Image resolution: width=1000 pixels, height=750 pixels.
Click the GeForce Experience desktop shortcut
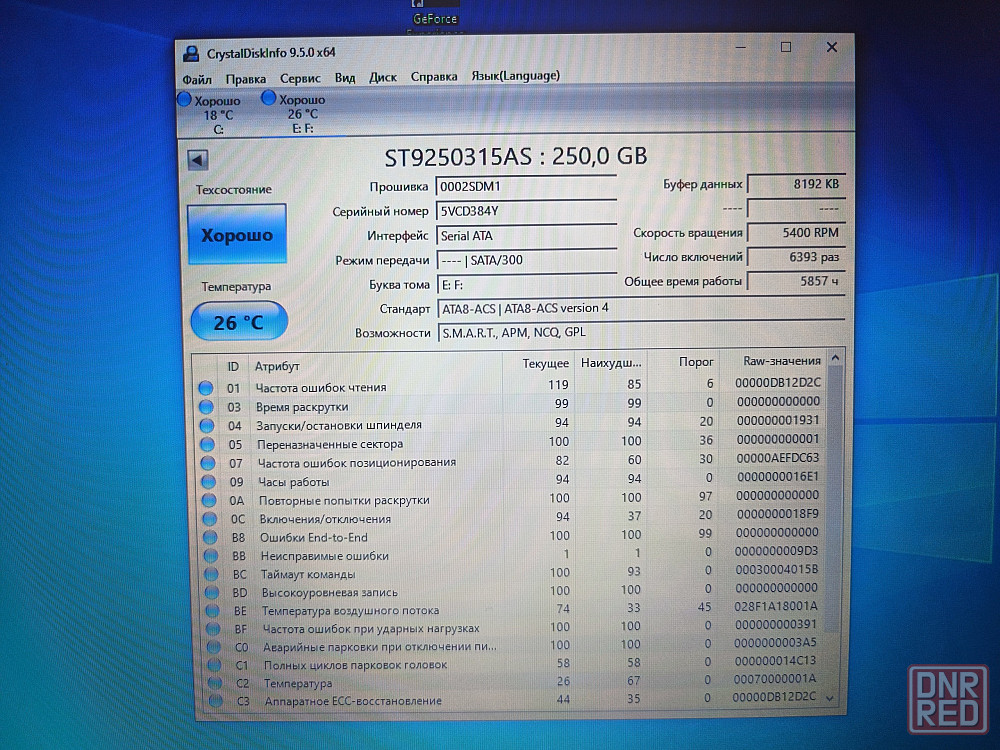(434, 17)
